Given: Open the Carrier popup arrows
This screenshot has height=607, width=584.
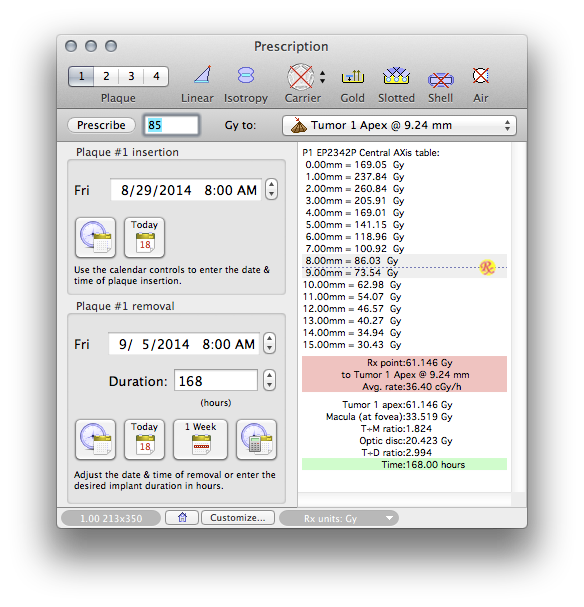Looking at the screenshot, I should point(322,77).
